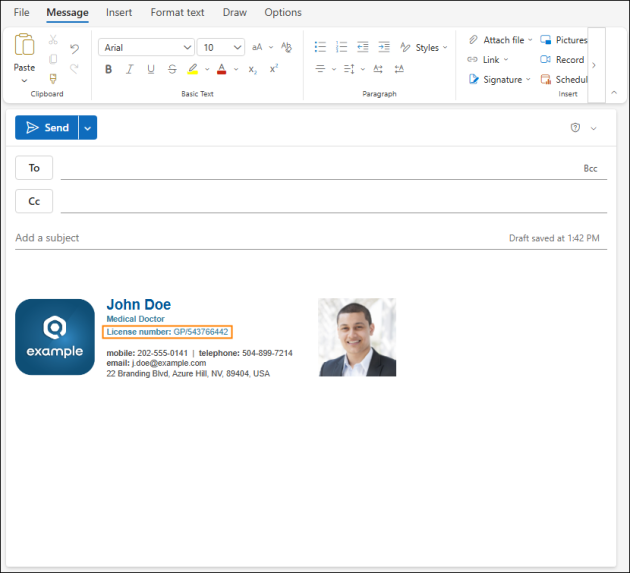The image size is (630, 573).
Task: Click the line spacing icon
Action: tap(349, 69)
